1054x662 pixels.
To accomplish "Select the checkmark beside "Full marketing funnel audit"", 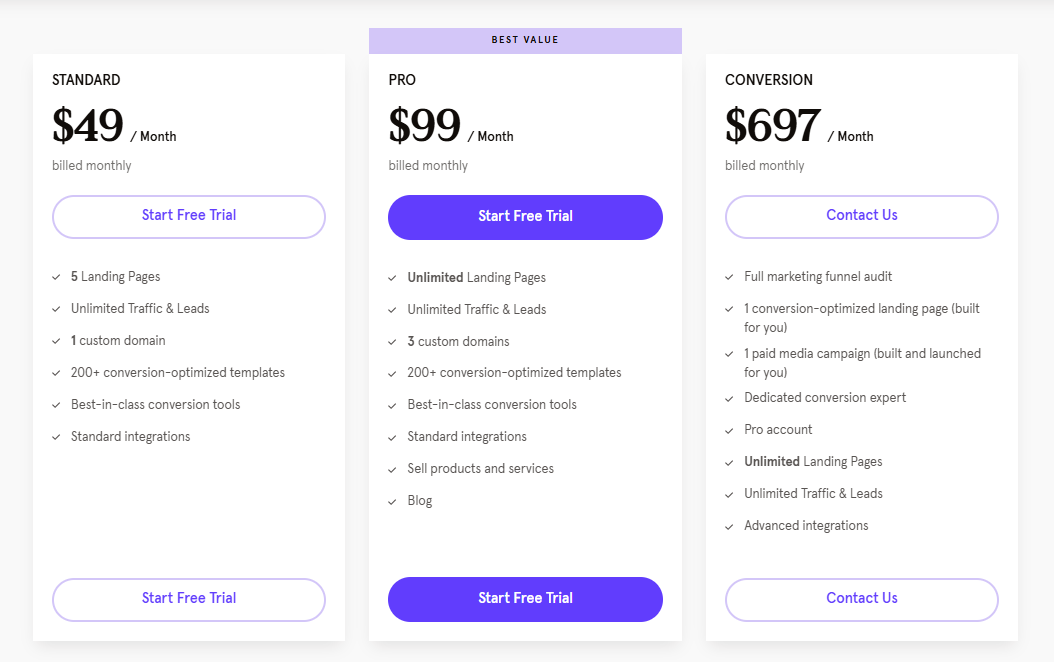I will (x=730, y=277).
